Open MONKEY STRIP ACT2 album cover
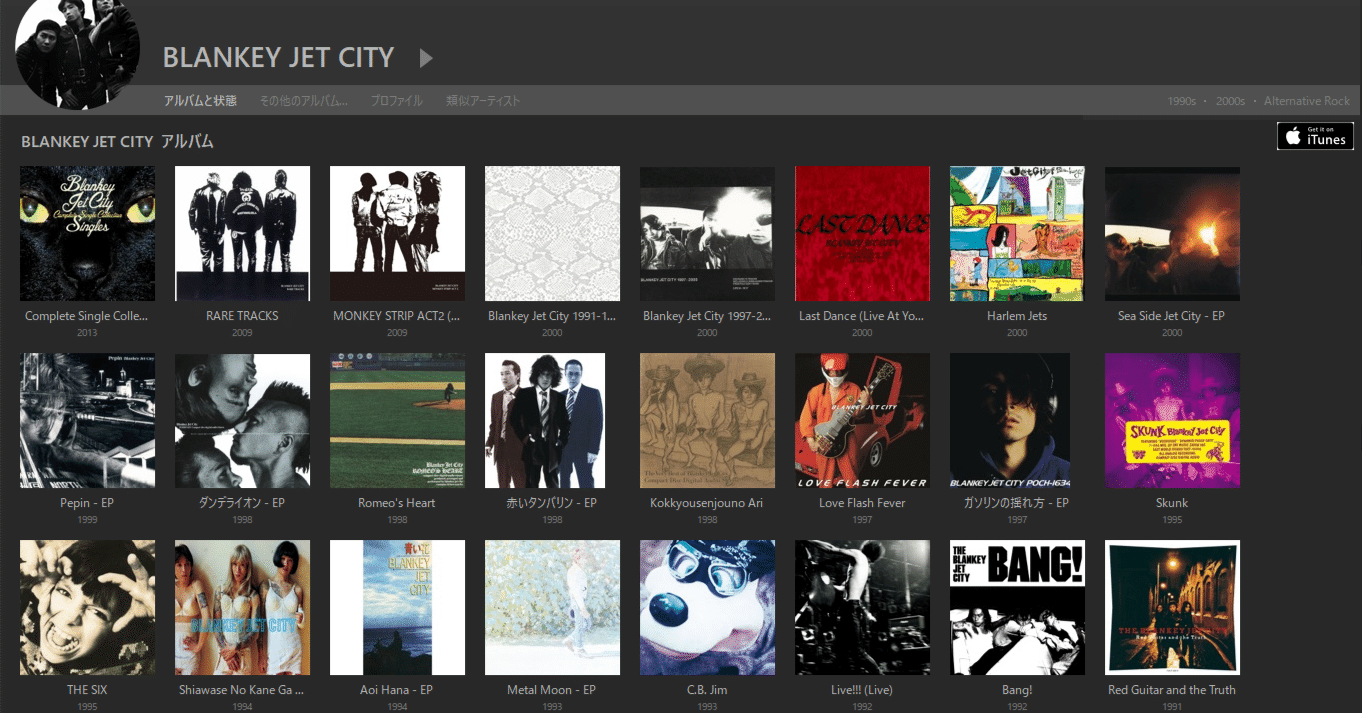 (397, 233)
